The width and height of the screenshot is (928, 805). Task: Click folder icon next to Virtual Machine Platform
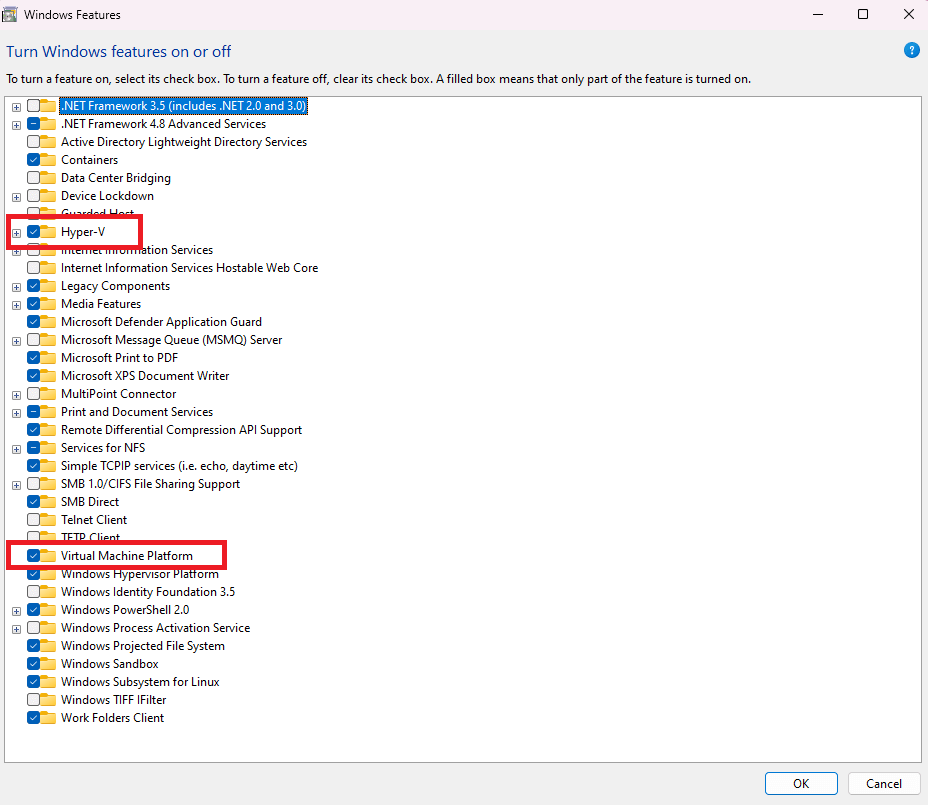[x=49, y=556]
